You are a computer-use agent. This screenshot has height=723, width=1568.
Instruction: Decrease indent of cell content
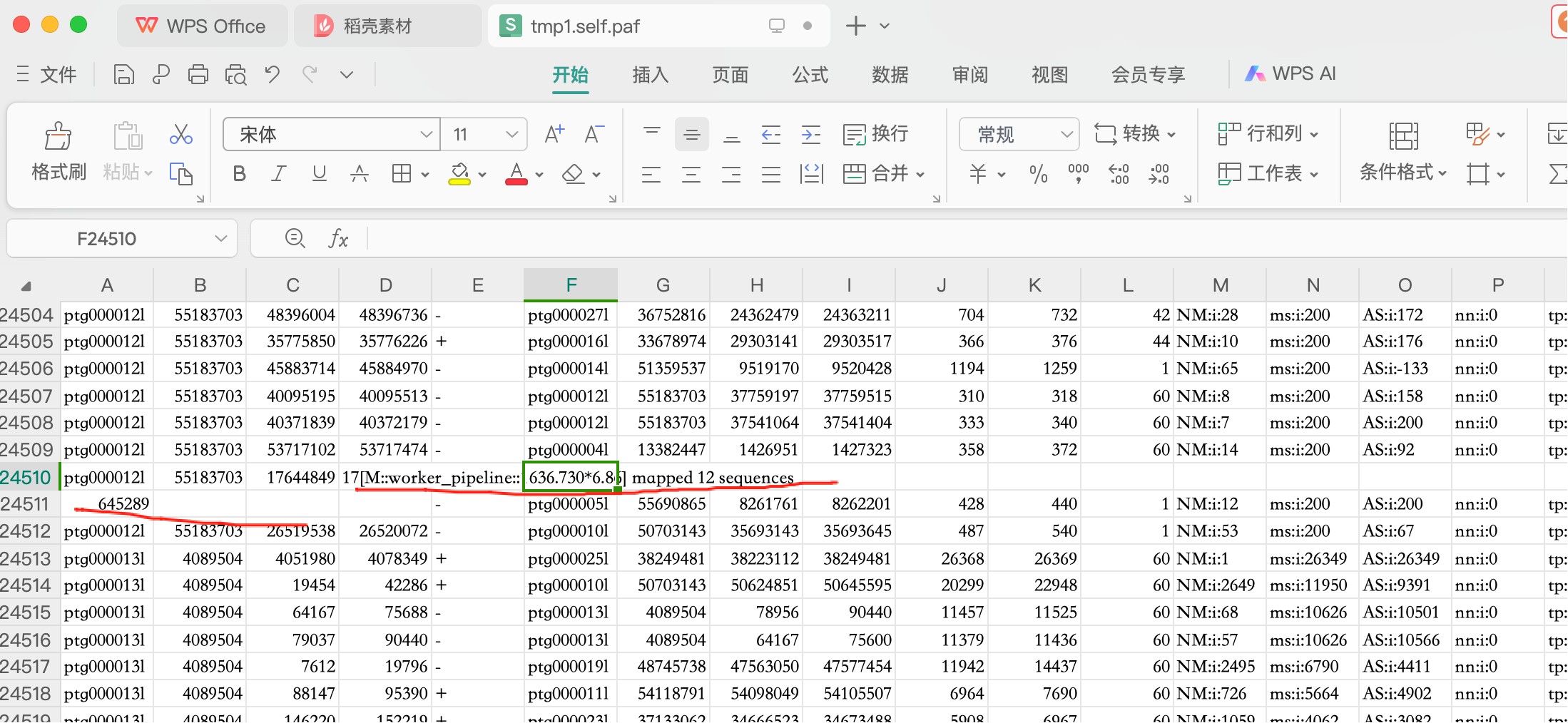coord(771,134)
